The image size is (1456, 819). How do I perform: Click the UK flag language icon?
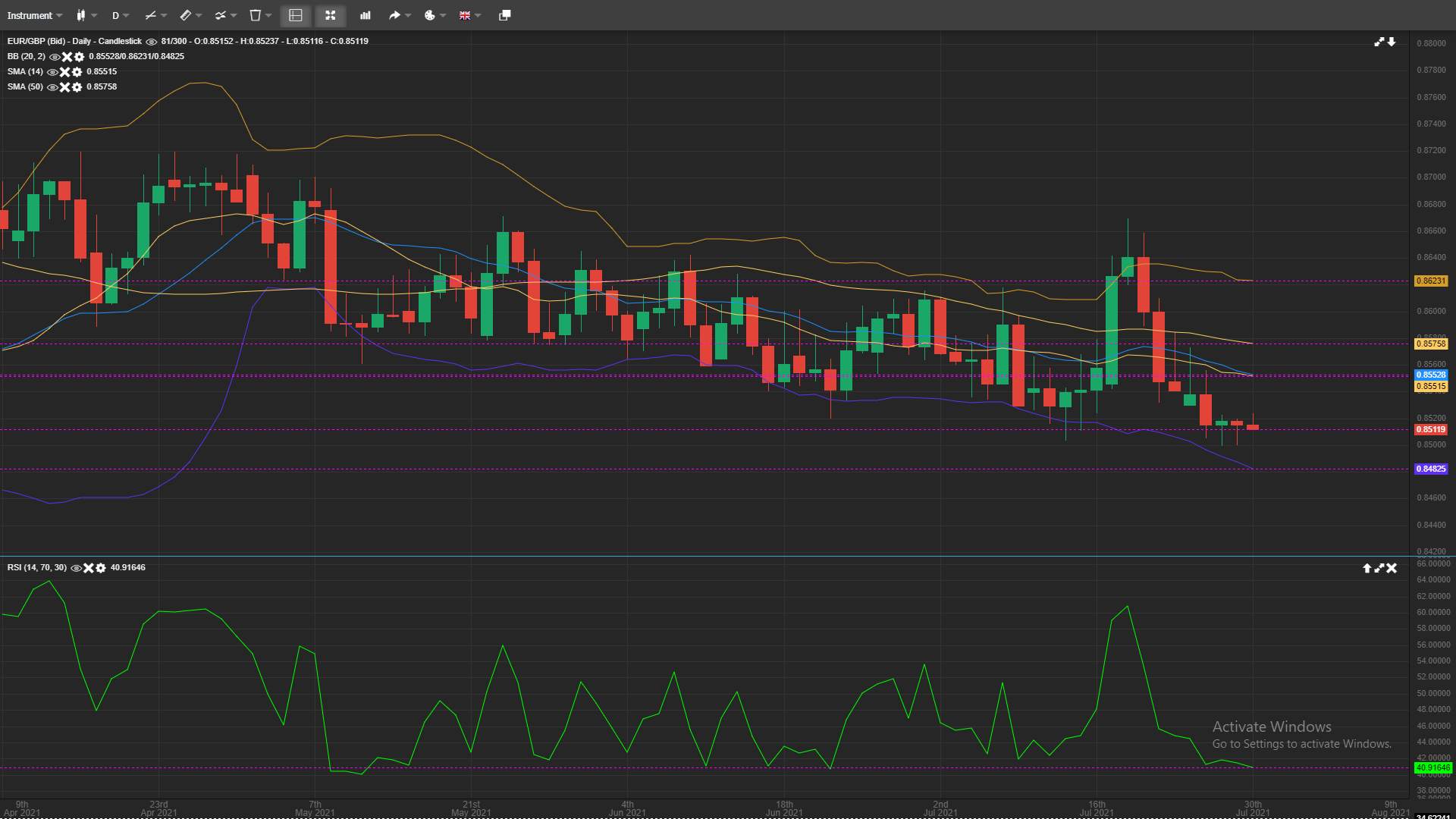click(465, 15)
